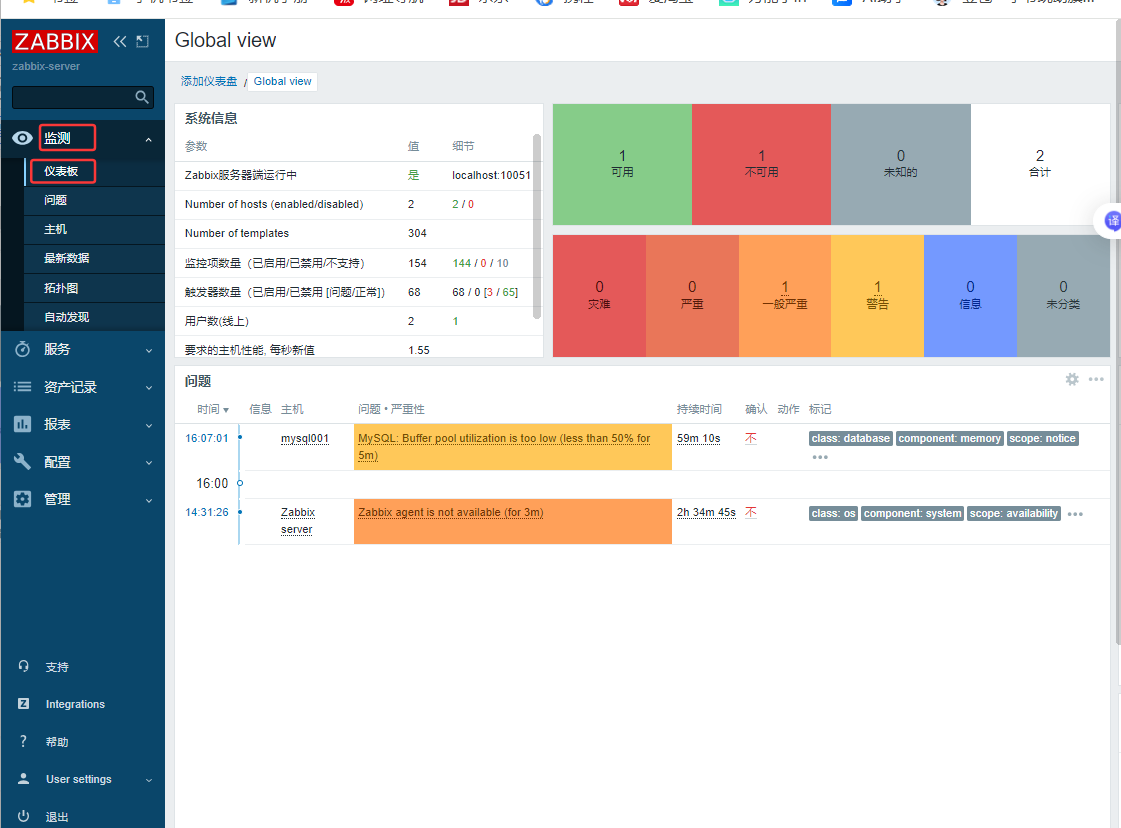Click 16:07:01 problem time link
Viewport: 1121px width, 828px height.
point(207,438)
